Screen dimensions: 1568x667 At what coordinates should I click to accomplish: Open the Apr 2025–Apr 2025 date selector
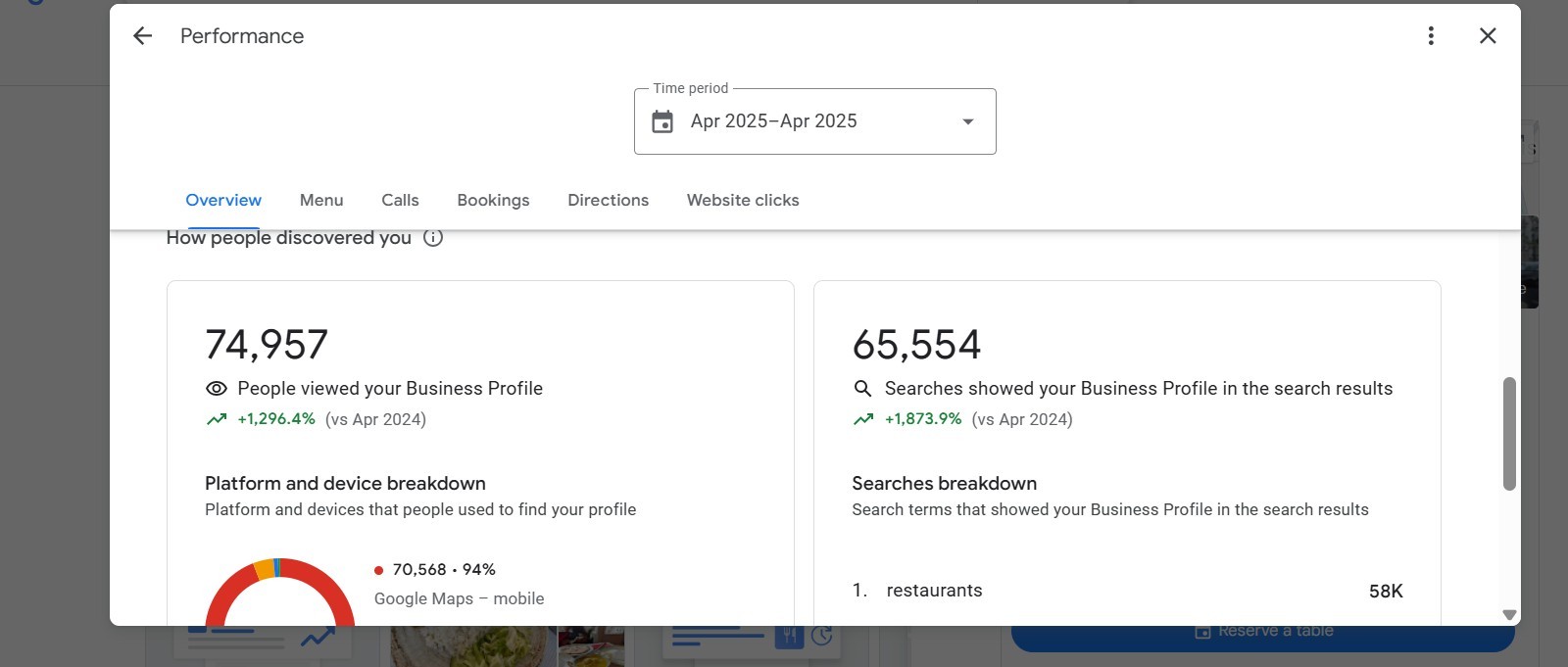[x=773, y=121]
